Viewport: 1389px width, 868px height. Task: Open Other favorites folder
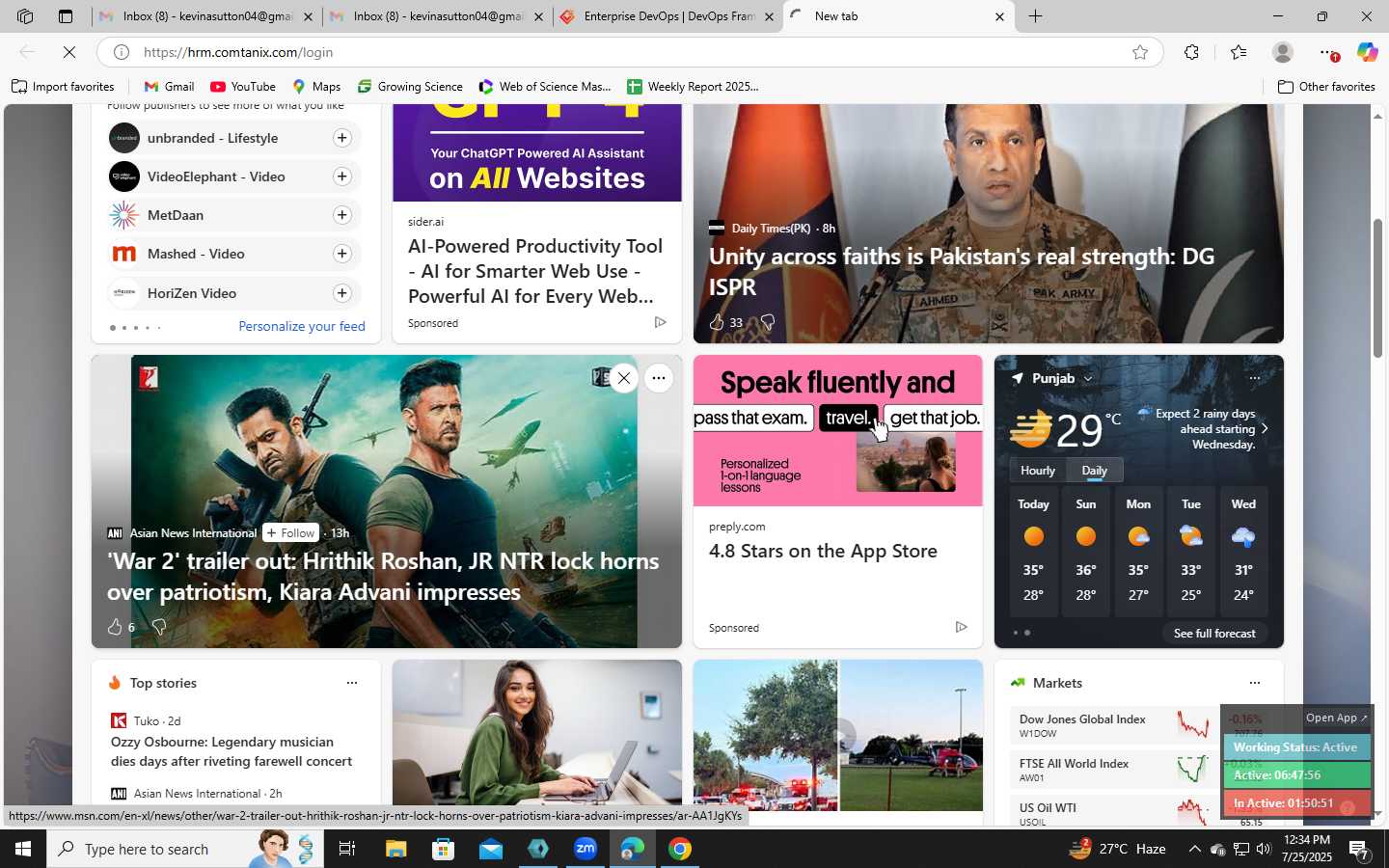(1326, 87)
